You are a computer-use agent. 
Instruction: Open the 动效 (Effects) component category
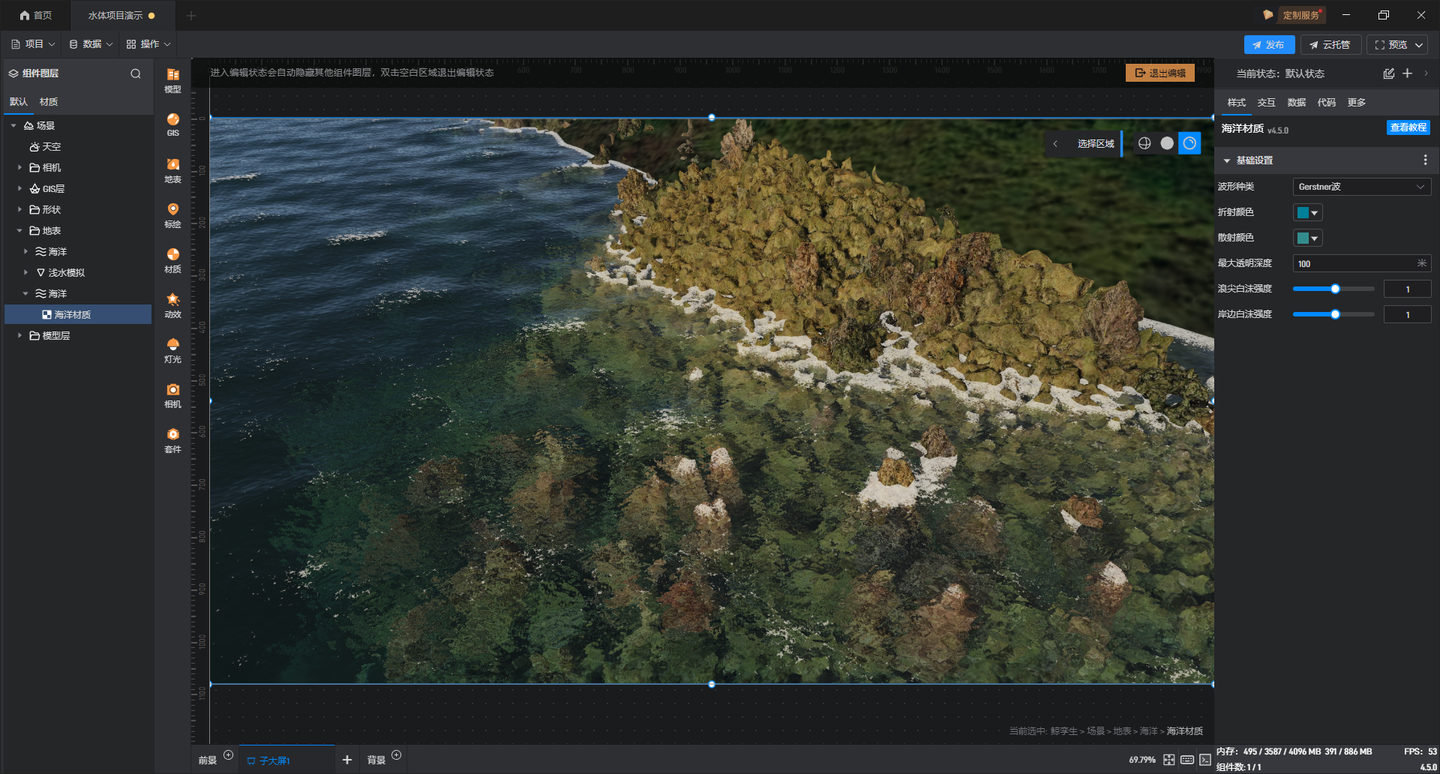[x=173, y=305]
